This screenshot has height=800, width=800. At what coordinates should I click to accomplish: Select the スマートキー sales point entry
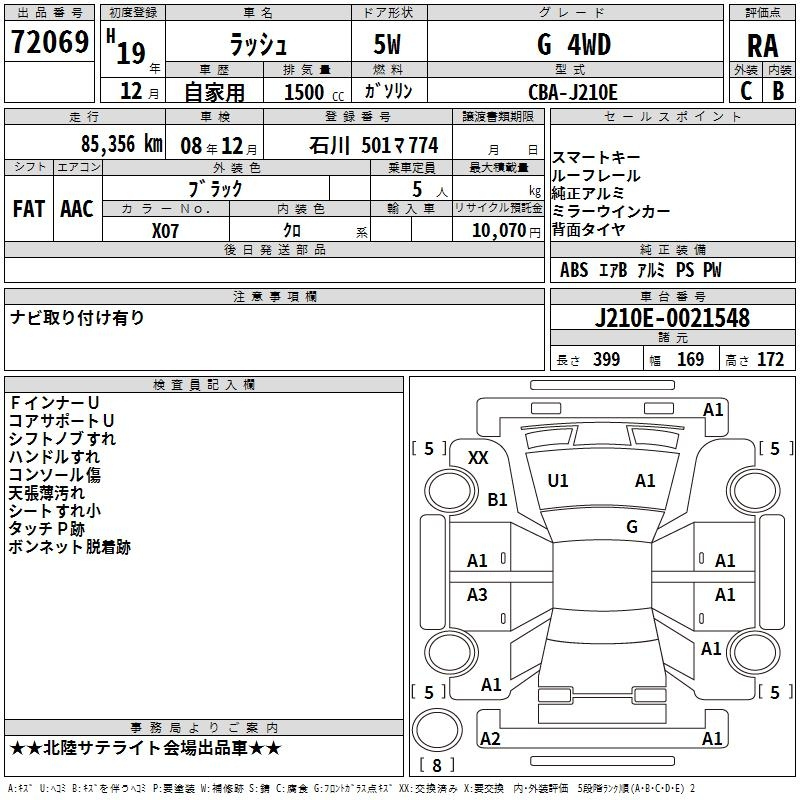pyautogui.click(x=595, y=159)
